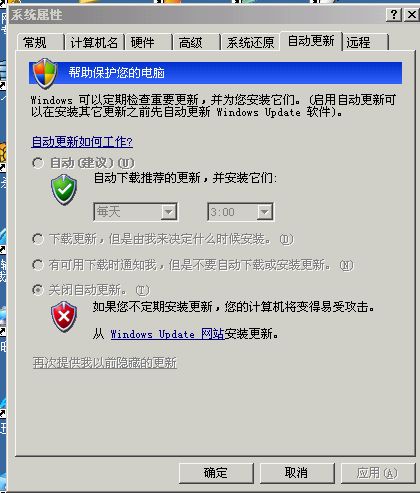Open the Windows Update 网站 link
The image size is (420, 493).
click(167, 334)
